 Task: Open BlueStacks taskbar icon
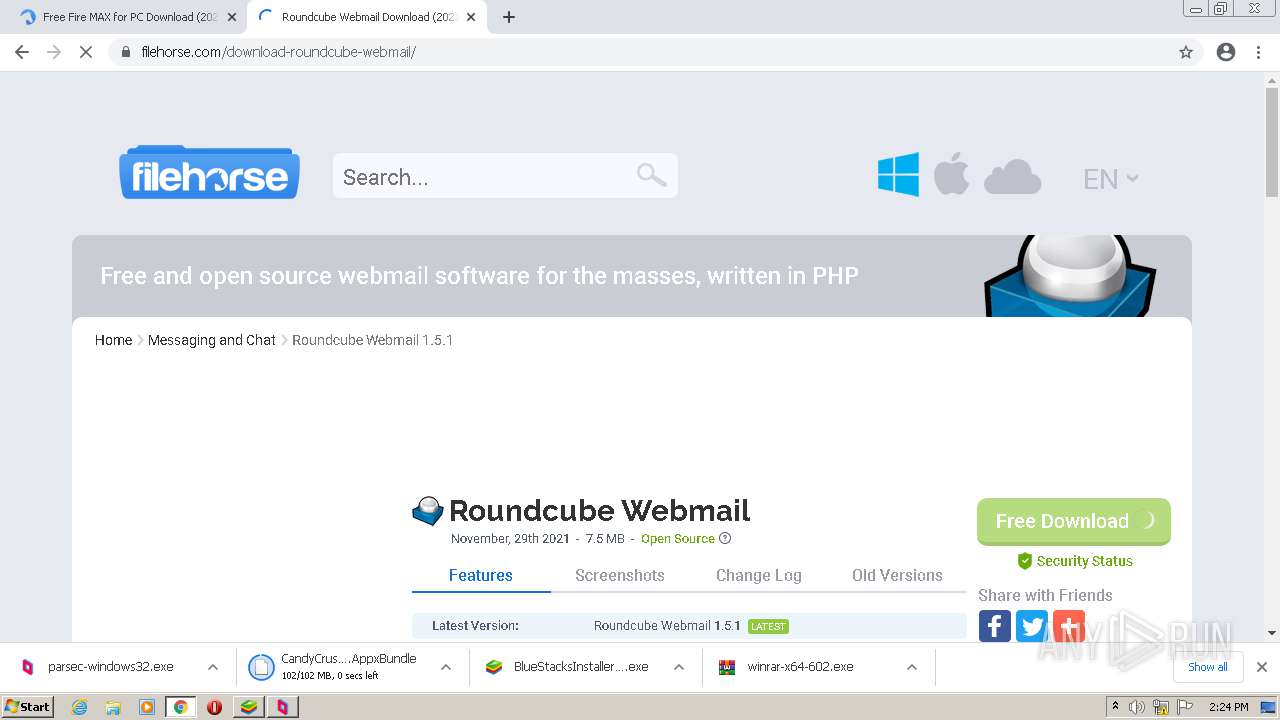[x=248, y=707]
